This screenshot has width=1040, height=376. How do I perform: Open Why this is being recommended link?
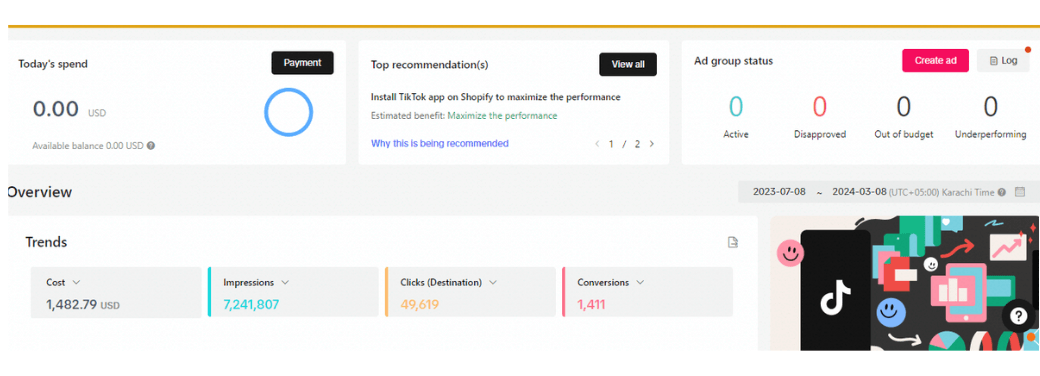point(440,143)
